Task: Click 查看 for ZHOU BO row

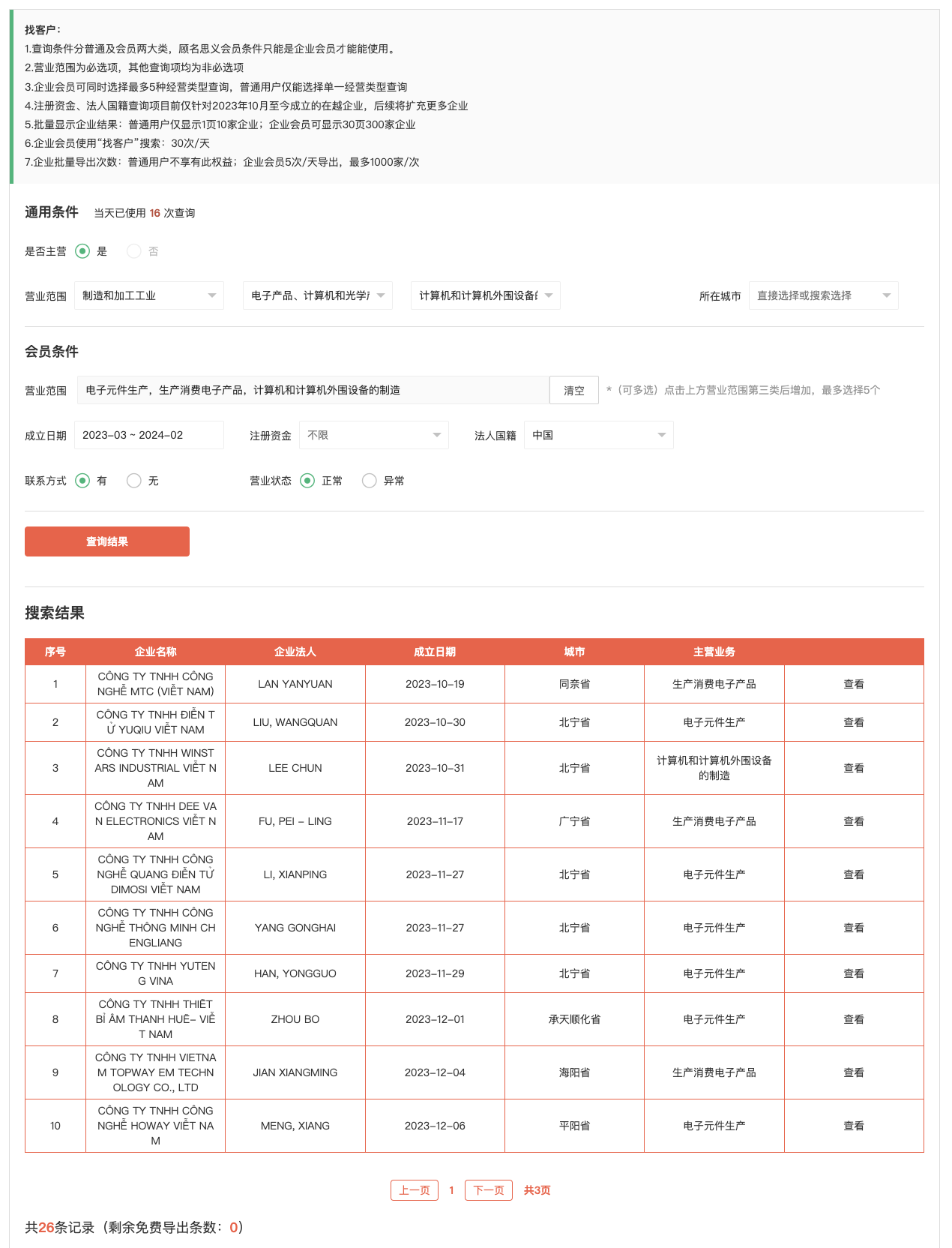Action: coord(854,1019)
